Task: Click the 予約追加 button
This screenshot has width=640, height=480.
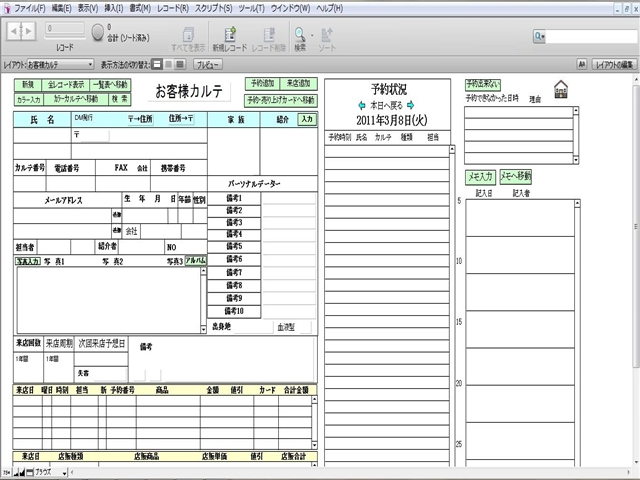Action: [264, 84]
